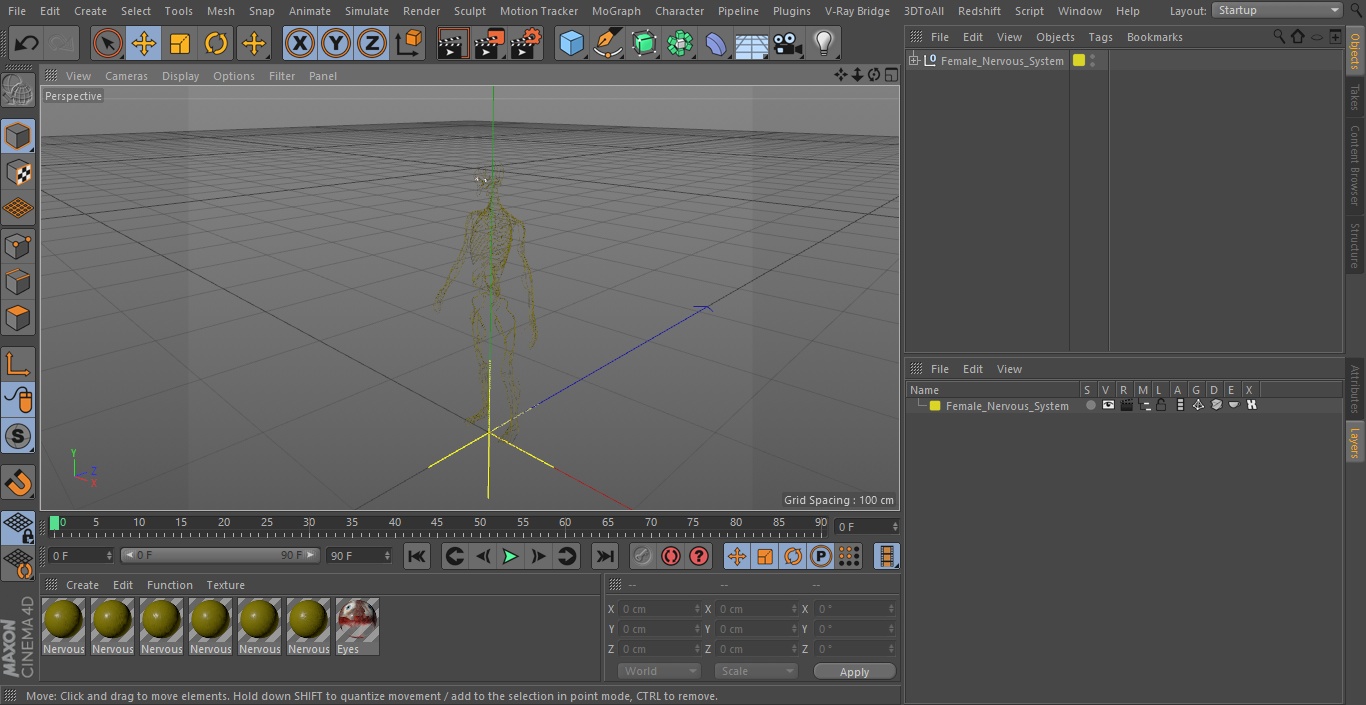Click Female_Nervous_System yellow layer color swatch in Objects

click(x=1079, y=60)
